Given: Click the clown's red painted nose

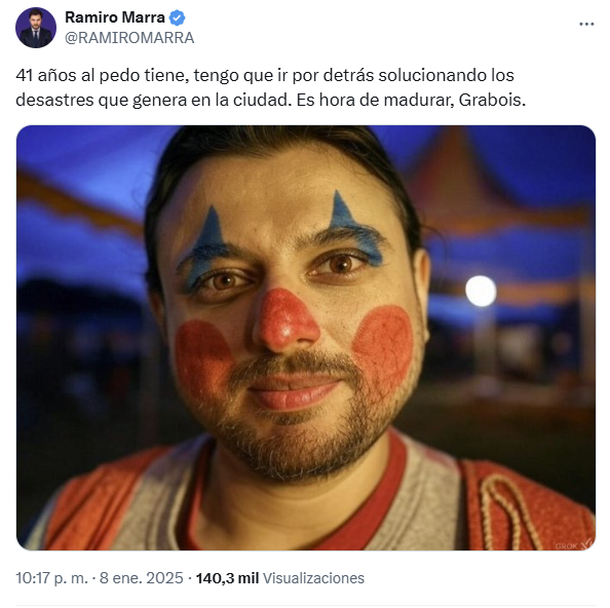Looking at the screenshot, I should (287, 320).
